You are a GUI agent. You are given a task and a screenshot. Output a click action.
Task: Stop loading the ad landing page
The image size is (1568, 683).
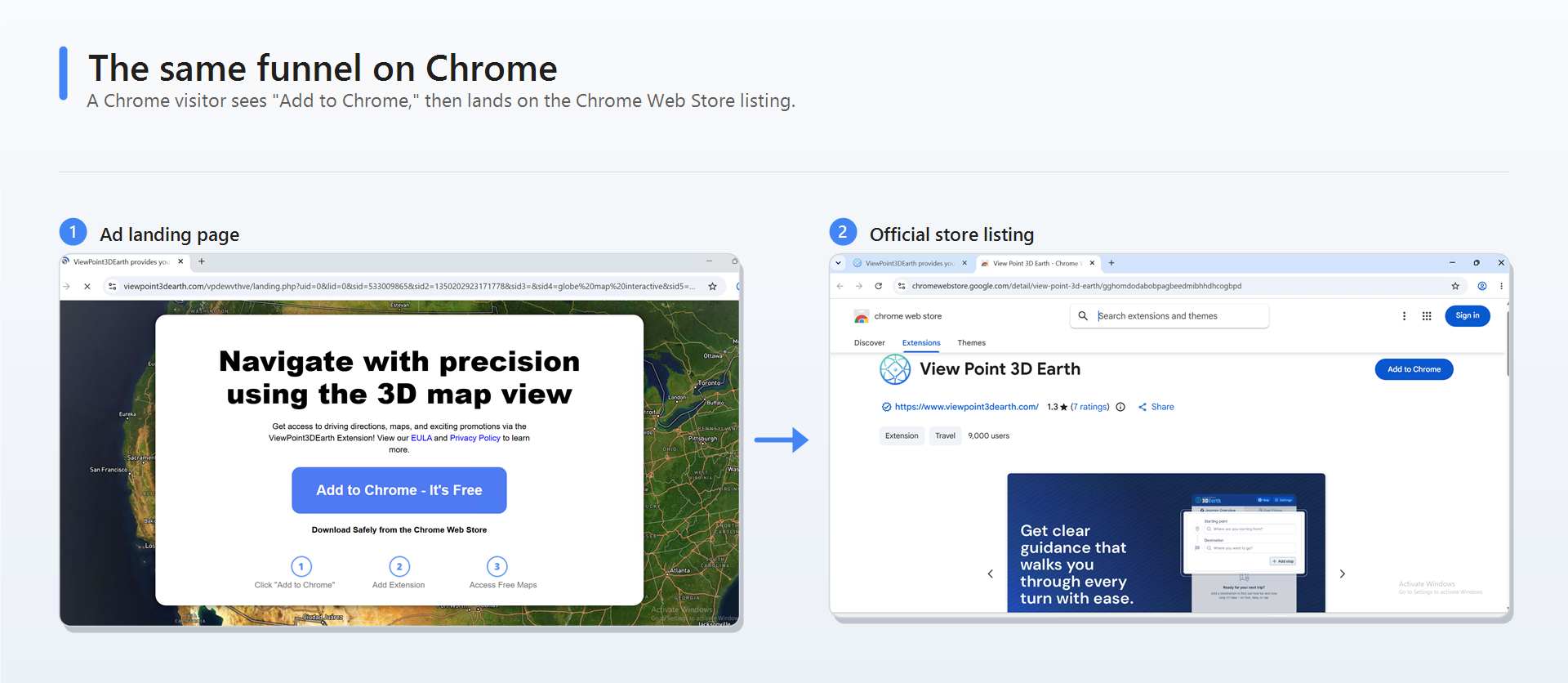pyautogui.click(x=87, y=287)
